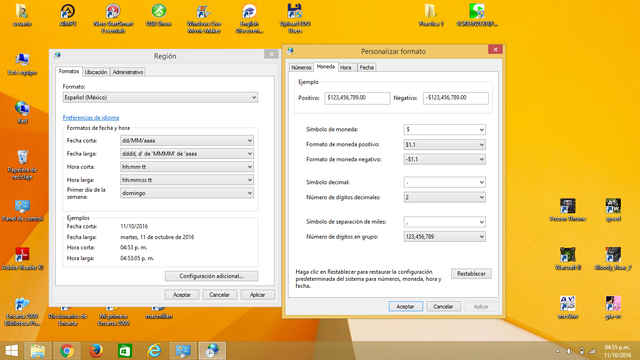Open the USB Show desktop shortcut
The width and height of the screenshot is (640, 360).
click(159, 15)
